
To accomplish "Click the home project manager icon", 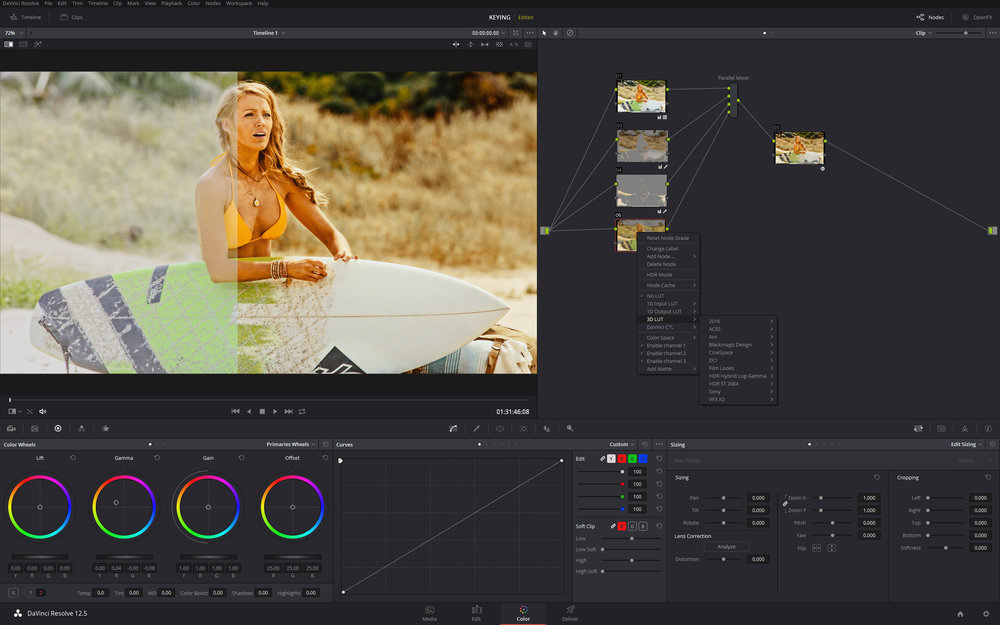I will pos(960,614).
